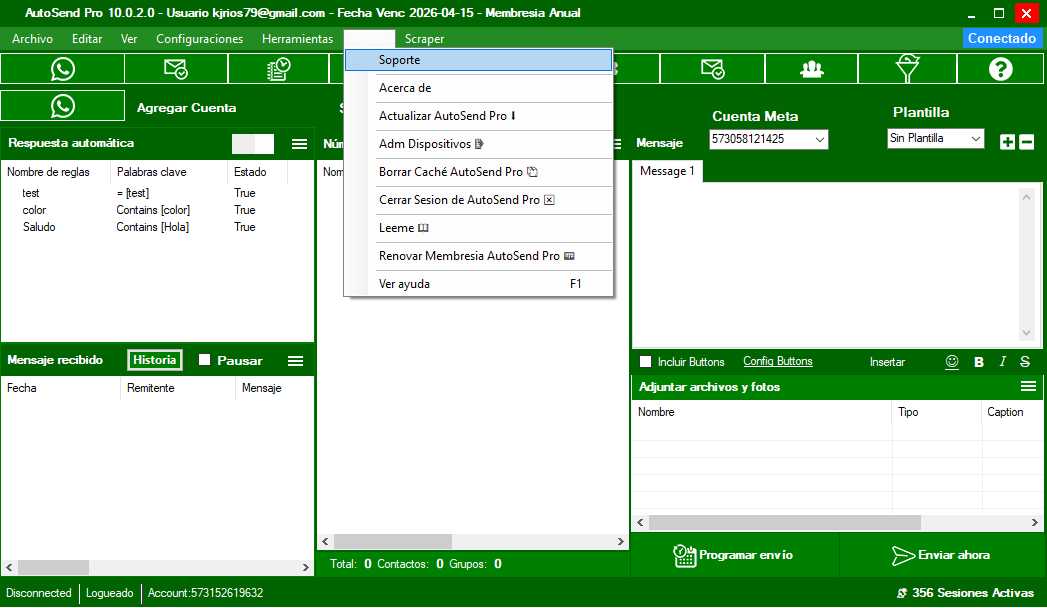Click the WhatsApp icon in the top toolbar

tap(63, 68)
